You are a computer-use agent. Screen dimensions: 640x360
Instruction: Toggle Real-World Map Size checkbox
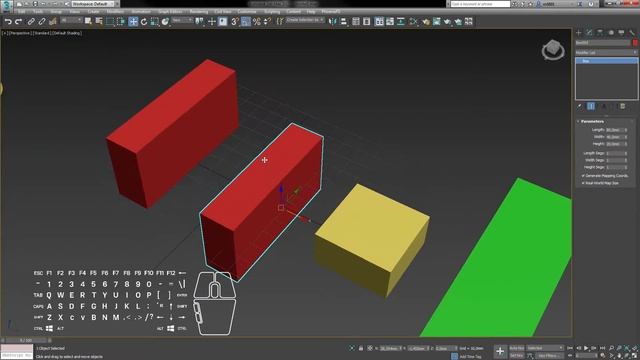click(583, 183)
